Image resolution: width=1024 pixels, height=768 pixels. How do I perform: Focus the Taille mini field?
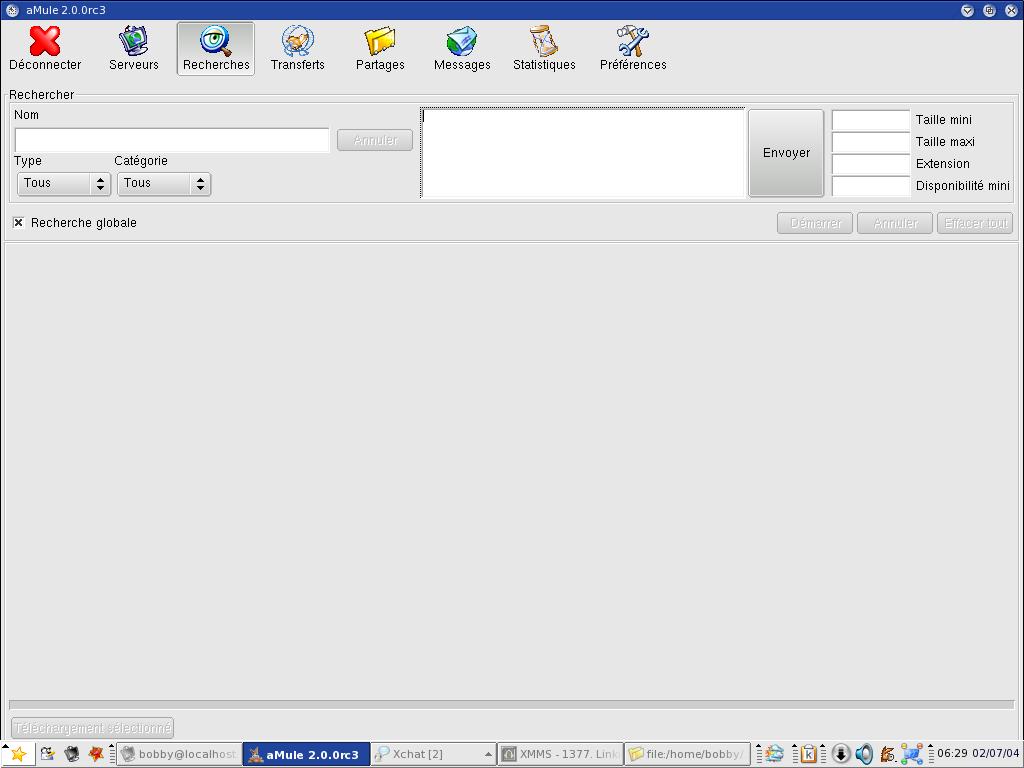871,120
